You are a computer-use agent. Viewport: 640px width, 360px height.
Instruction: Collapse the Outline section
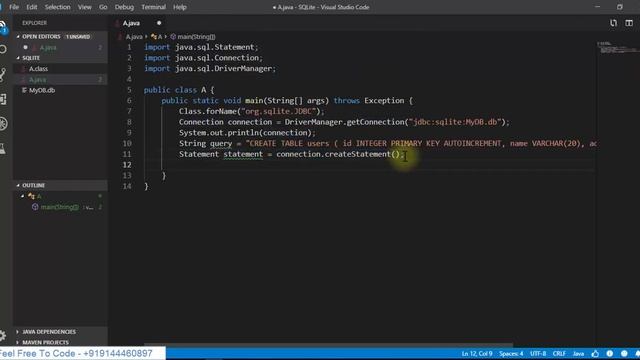tap(18, 185)
